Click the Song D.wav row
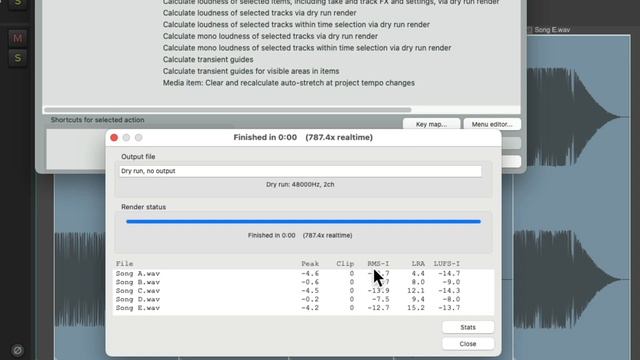Image resolution: width=640 pixels, height=360 pixels. pos(303,299)
